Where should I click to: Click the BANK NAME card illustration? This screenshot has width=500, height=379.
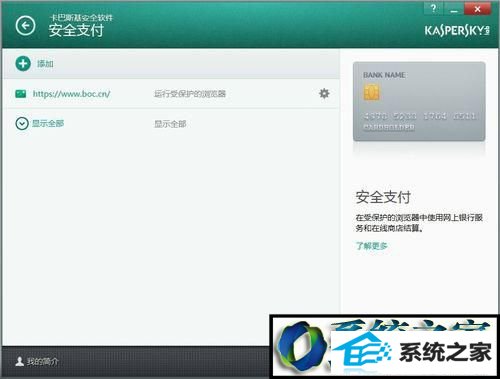point(419,102)
